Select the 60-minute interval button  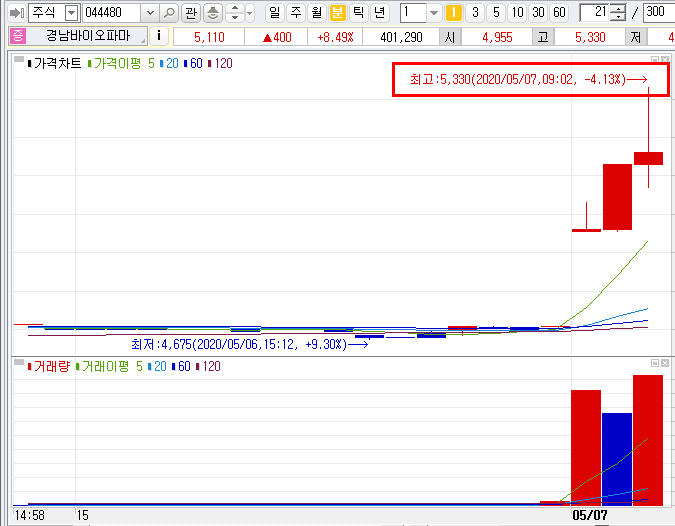559,13
